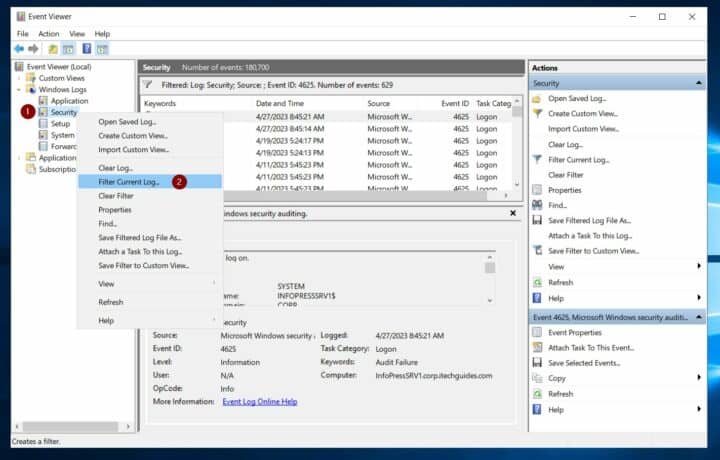The image size is (720, 460).
Task: Select the Application log in the tree
Action: (69, 101)
